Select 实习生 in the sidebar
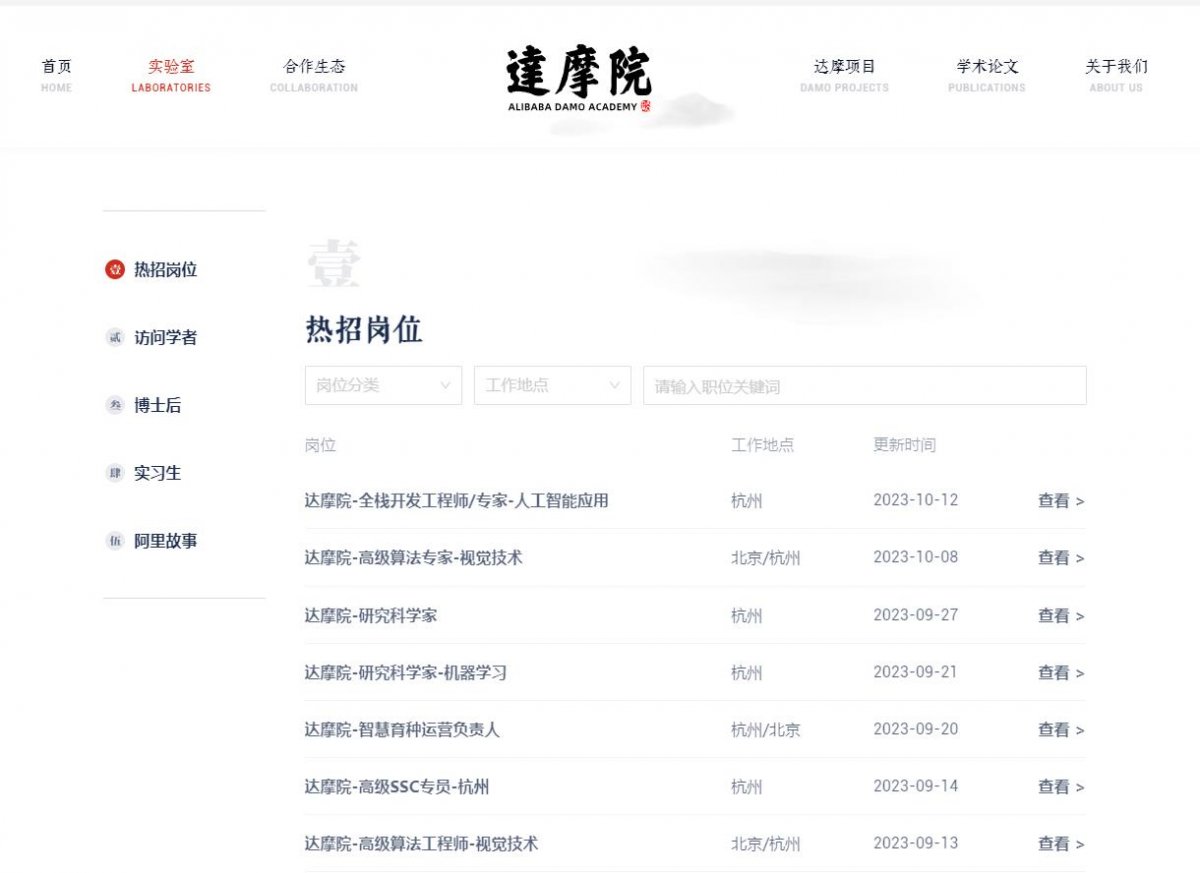1200x873 pixels. 158,473
